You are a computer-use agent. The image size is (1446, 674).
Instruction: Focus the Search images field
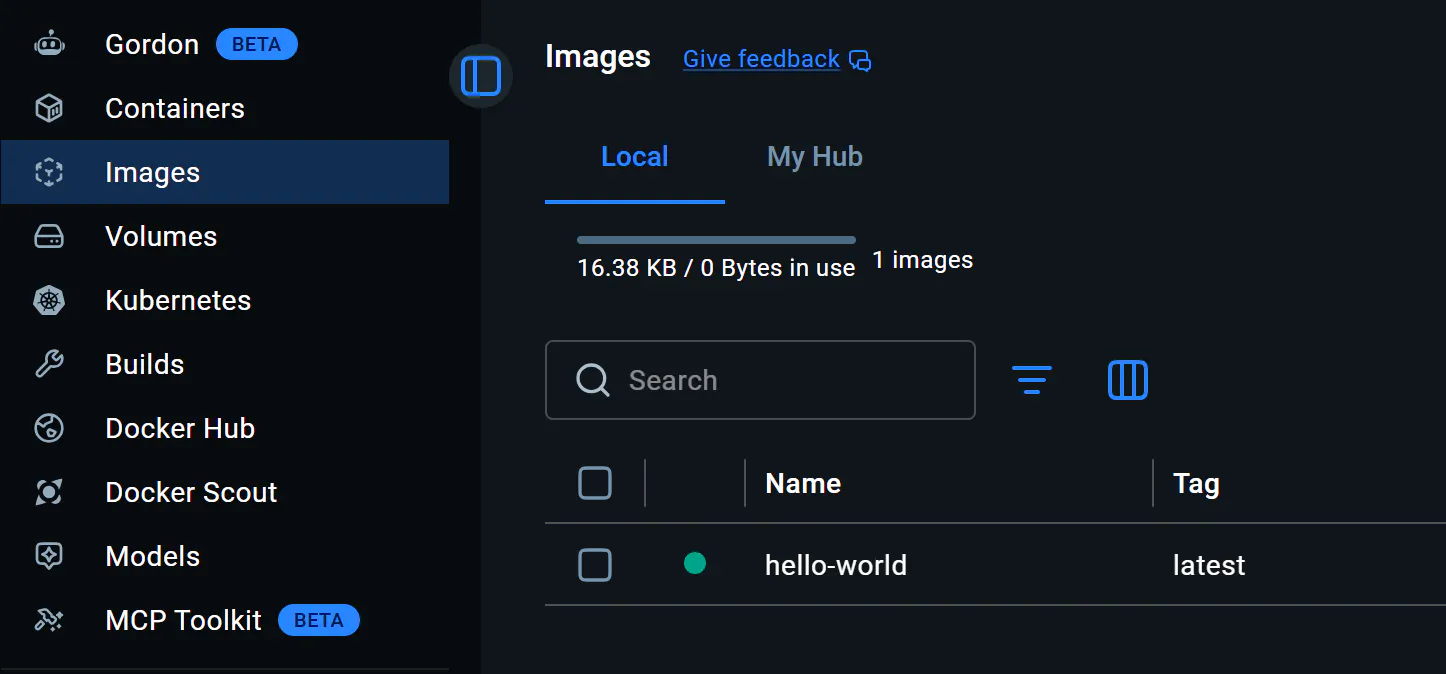[x=760, y=380]
